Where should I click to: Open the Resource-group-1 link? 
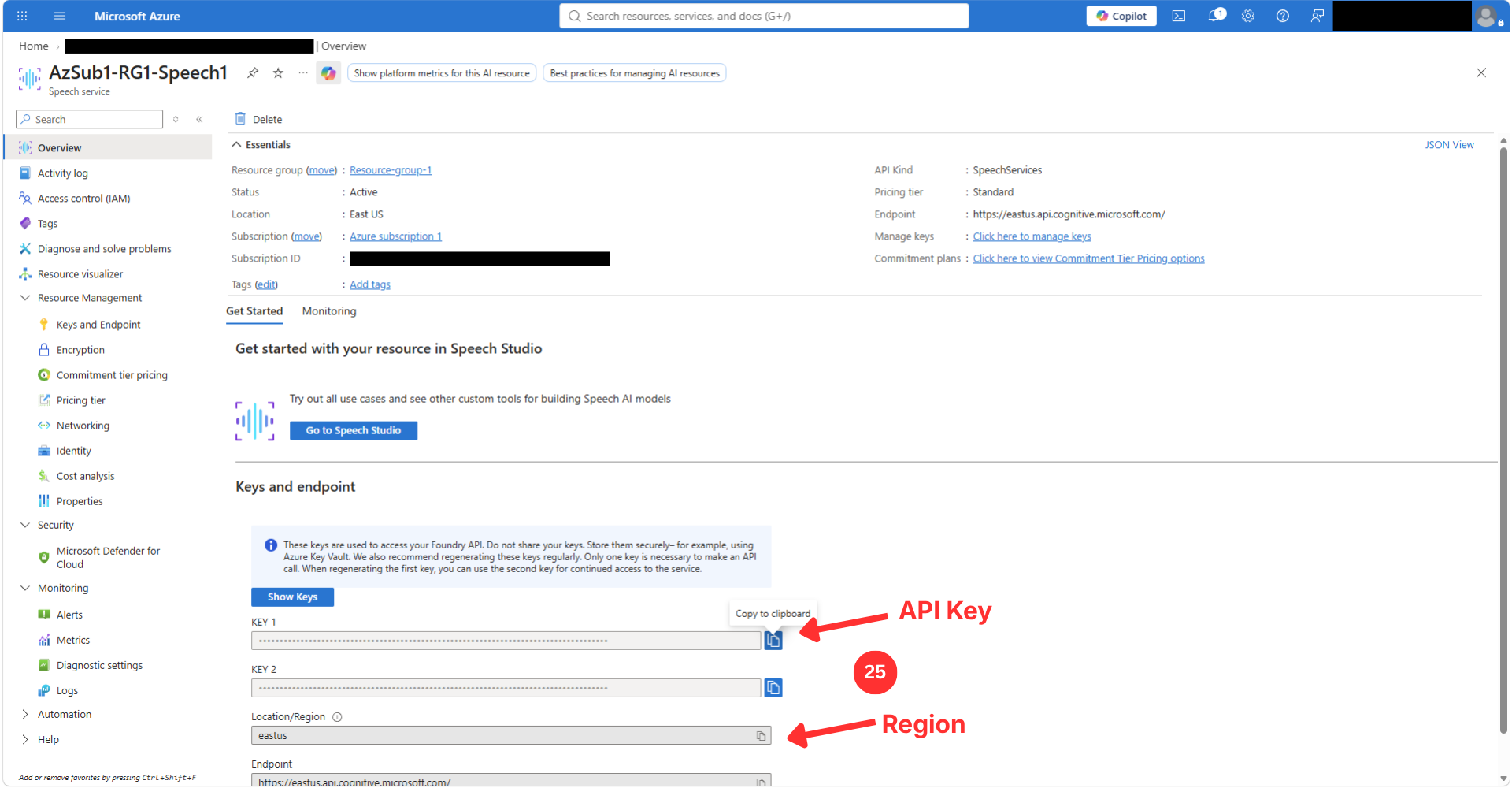tap(391, 170)
